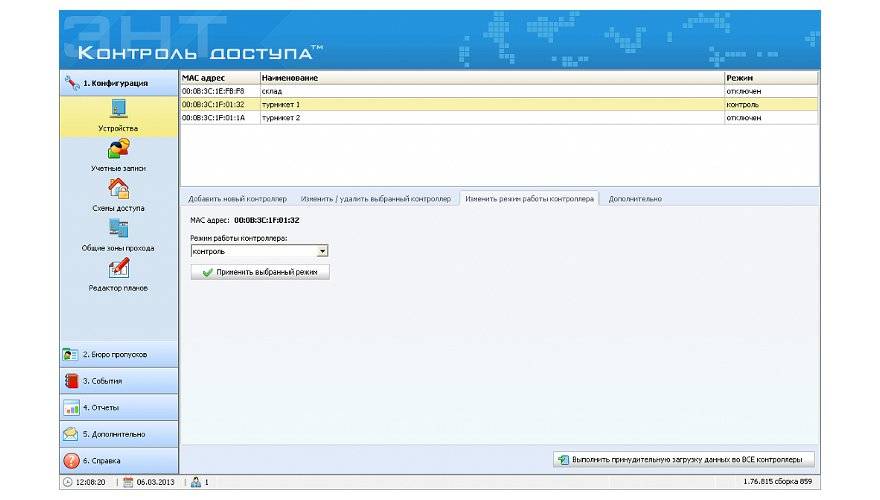The height and width of the screenshot is (500, 880).
Task: Open Общие зоны прохода icon
Action: [x=118, y=229]
